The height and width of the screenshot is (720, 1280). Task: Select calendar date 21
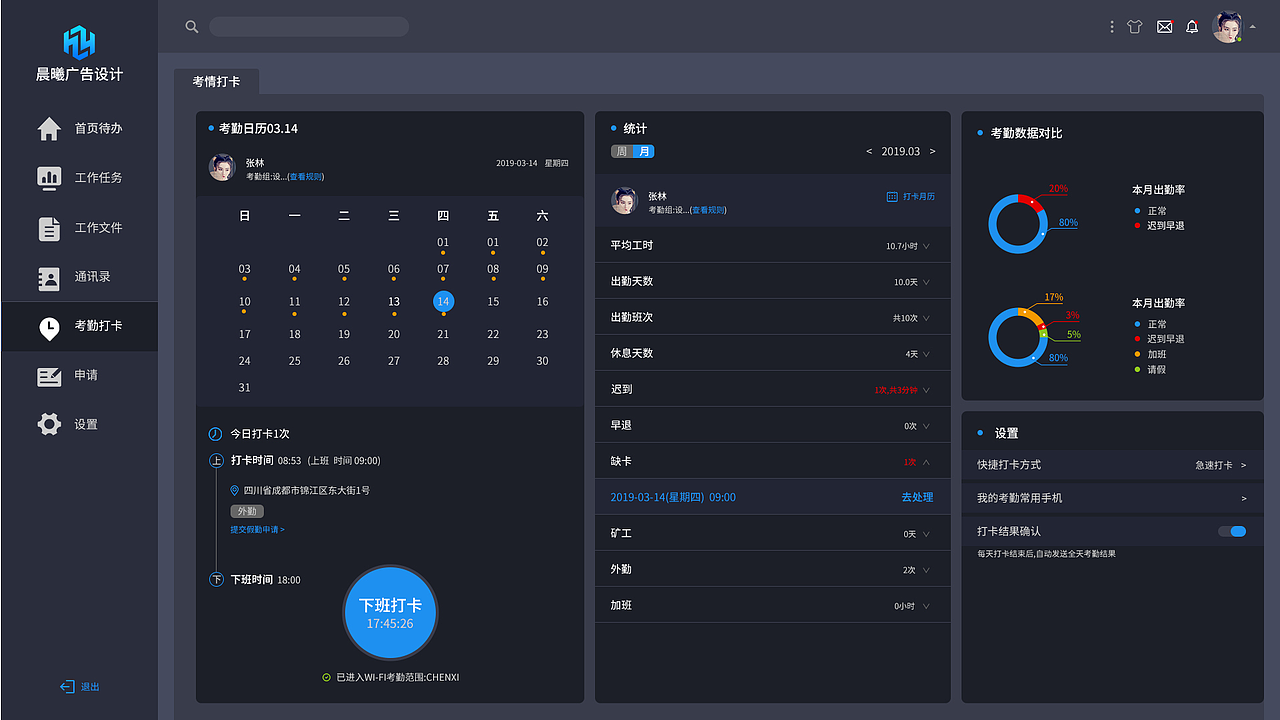(443, 334)
